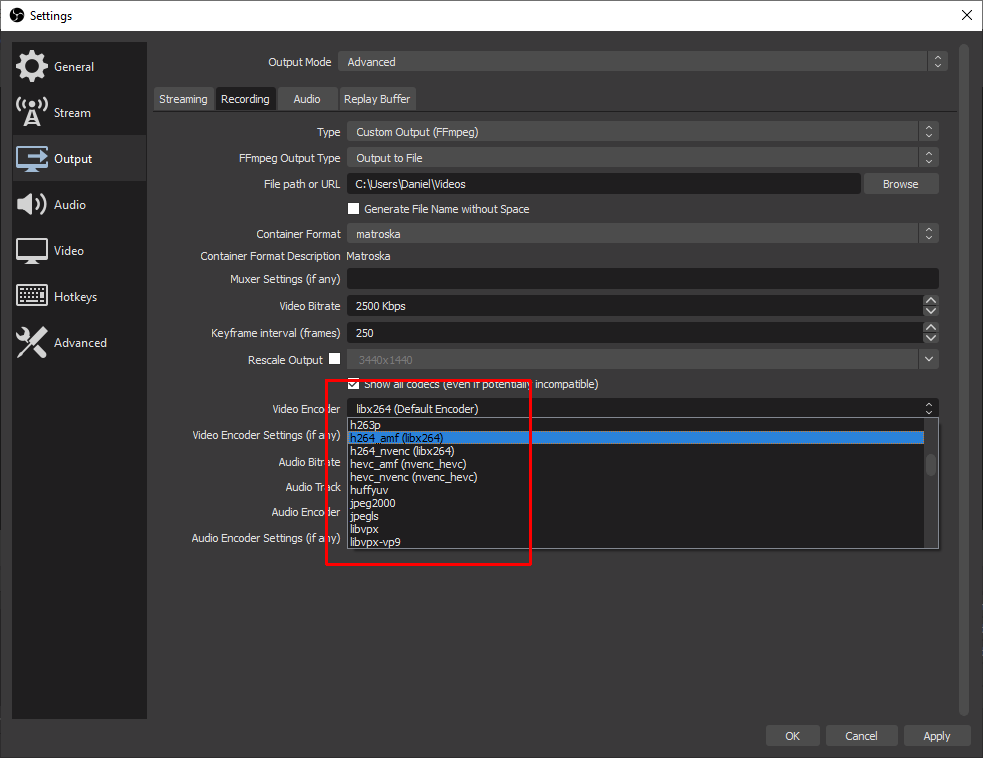
Task: Click the Browse button
Action: [900, 184]
